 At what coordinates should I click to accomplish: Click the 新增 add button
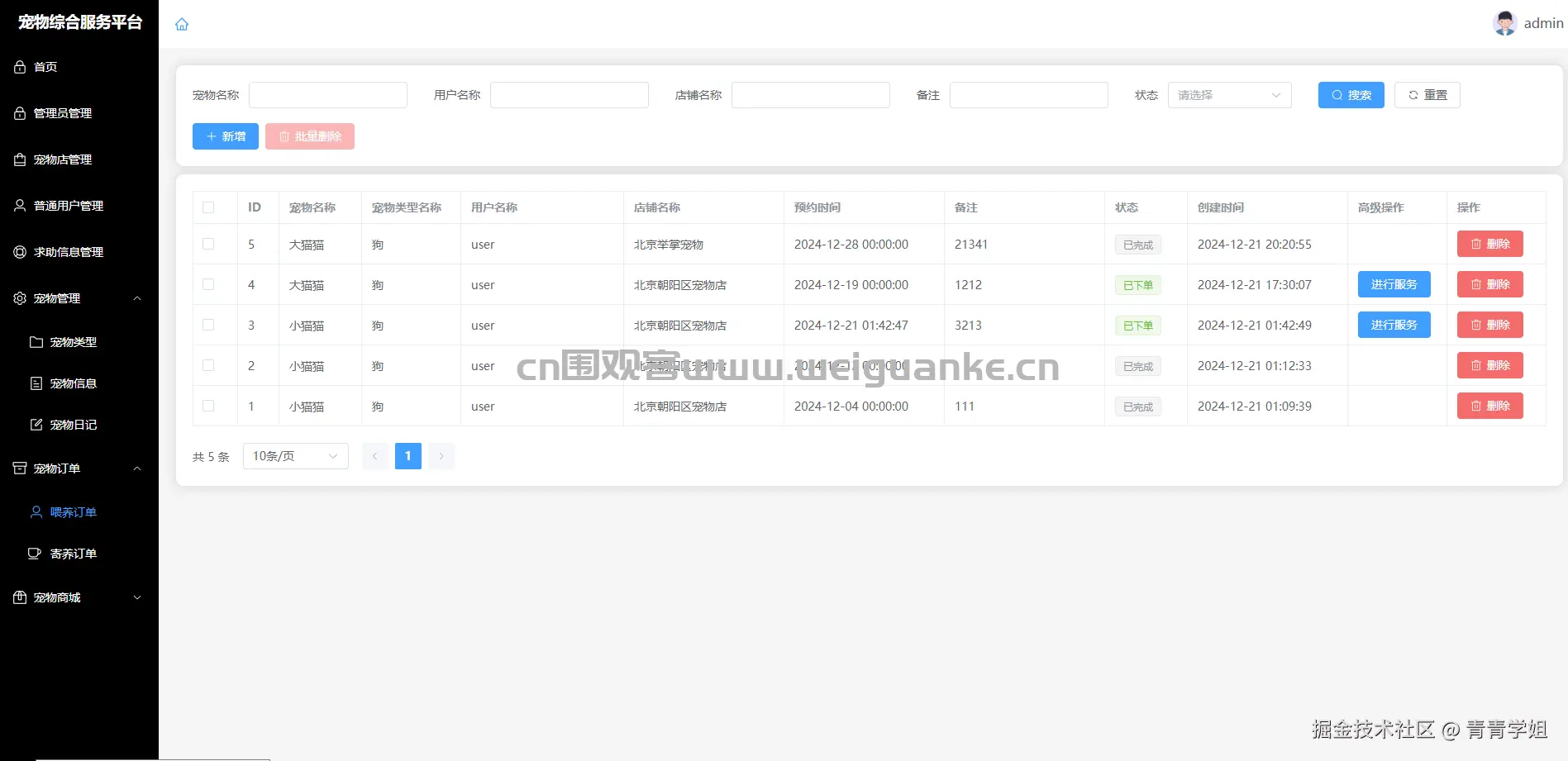point(226,136)
